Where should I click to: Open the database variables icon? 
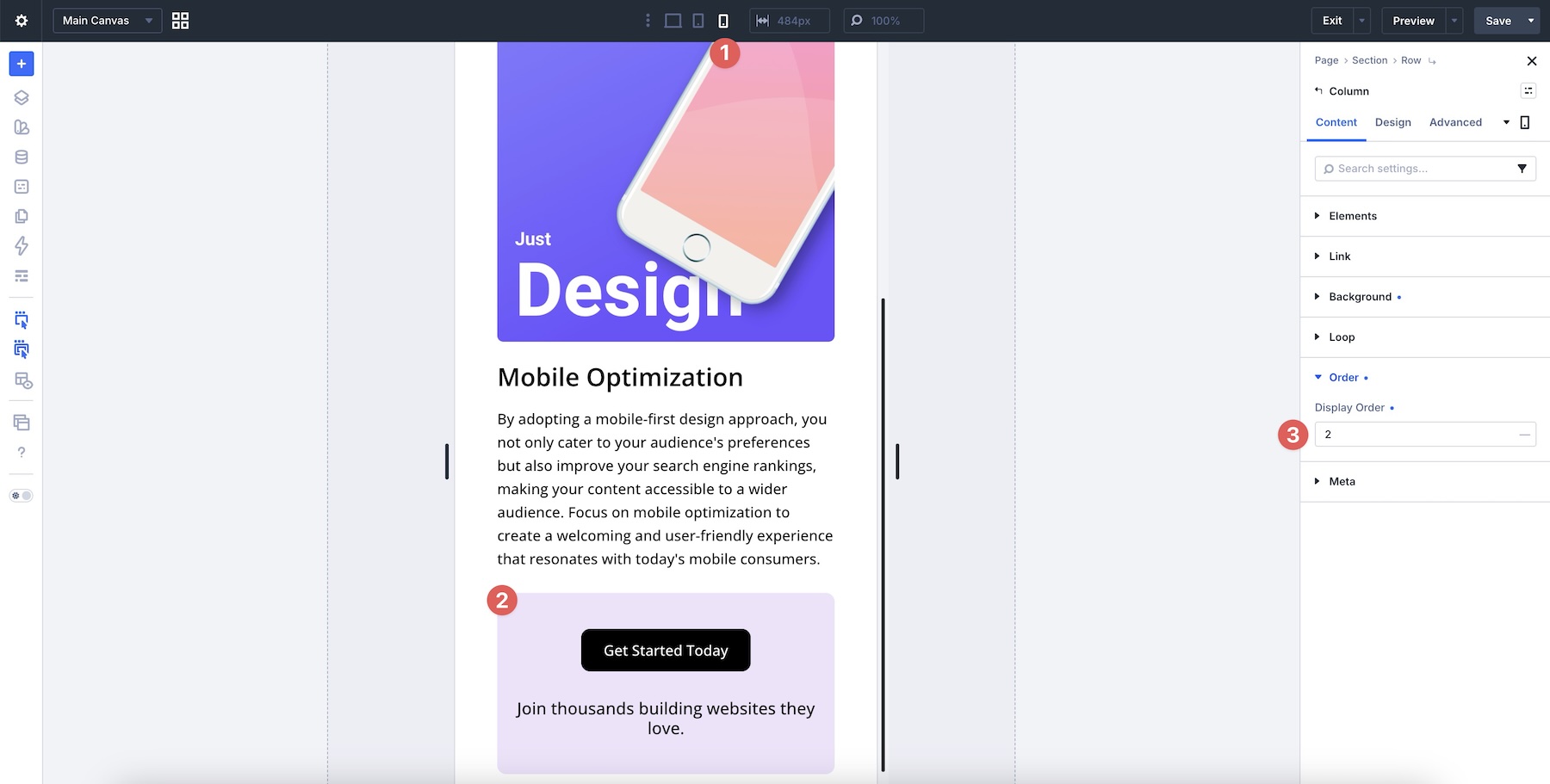[22, 157]
